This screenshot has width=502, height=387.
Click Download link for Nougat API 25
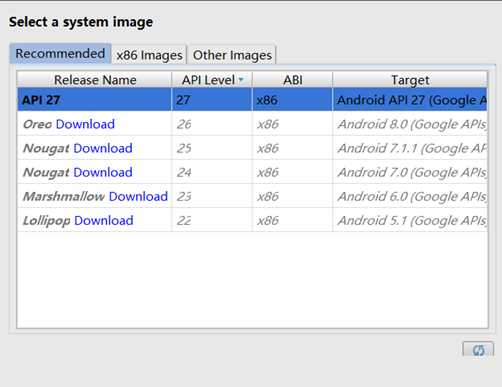(103, 148)
